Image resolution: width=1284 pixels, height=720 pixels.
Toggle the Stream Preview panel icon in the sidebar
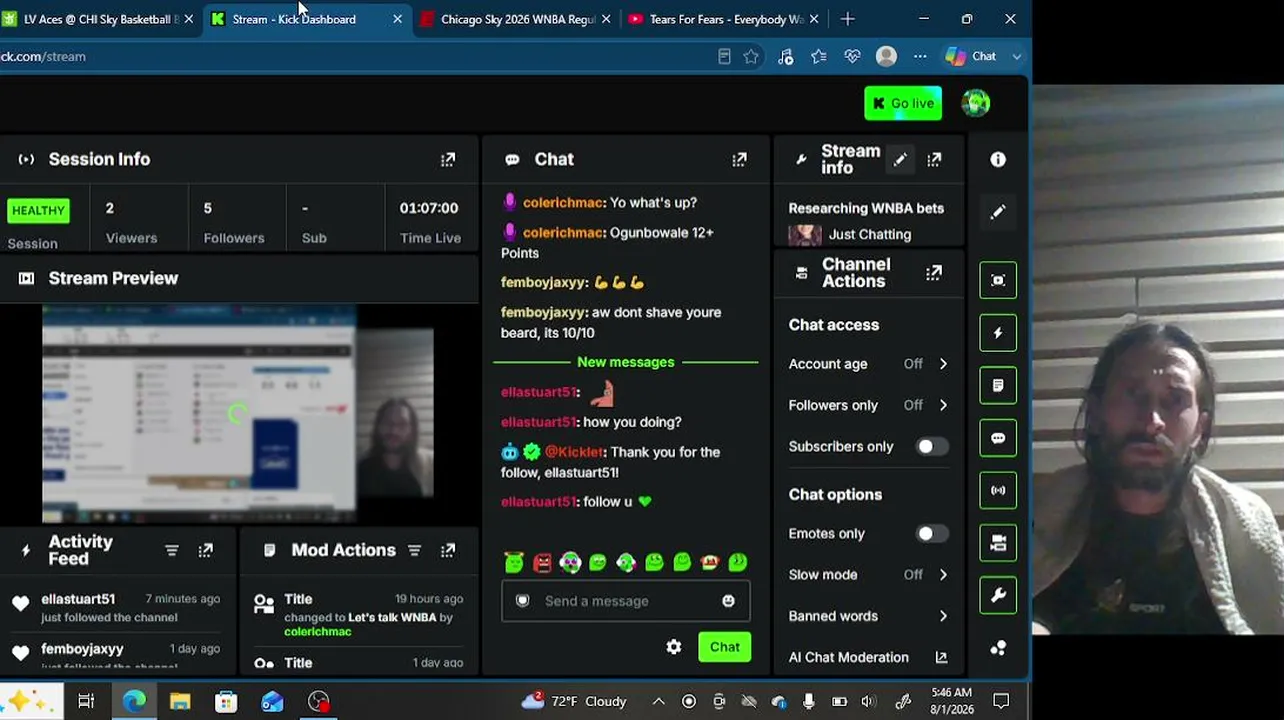[x=998, y=280]
